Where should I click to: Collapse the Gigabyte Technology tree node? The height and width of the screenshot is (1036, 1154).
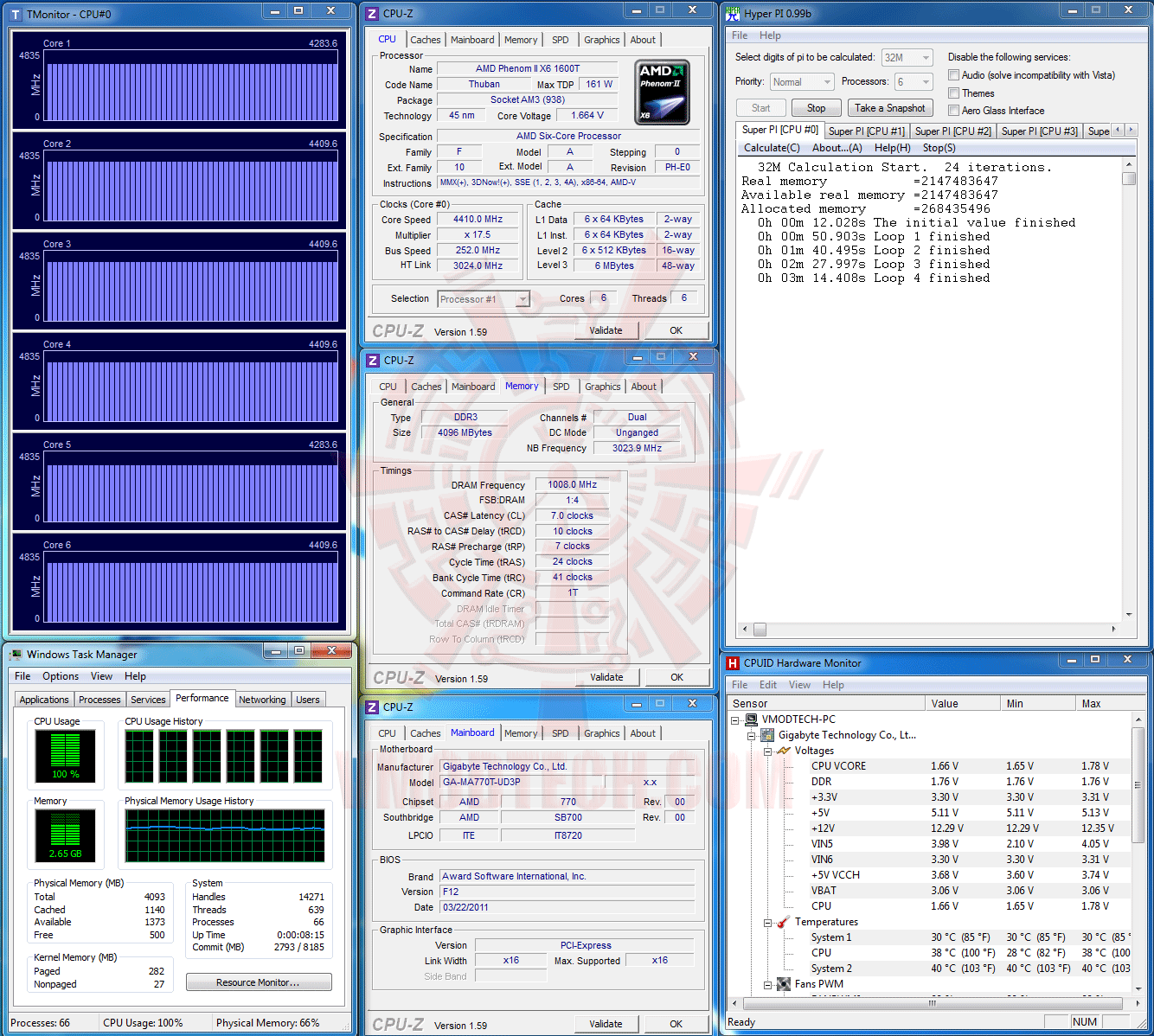752,736
